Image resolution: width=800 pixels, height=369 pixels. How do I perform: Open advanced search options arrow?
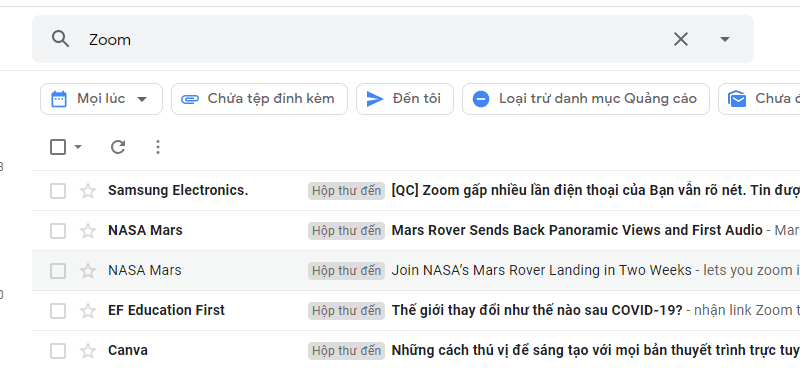[724, 39]
